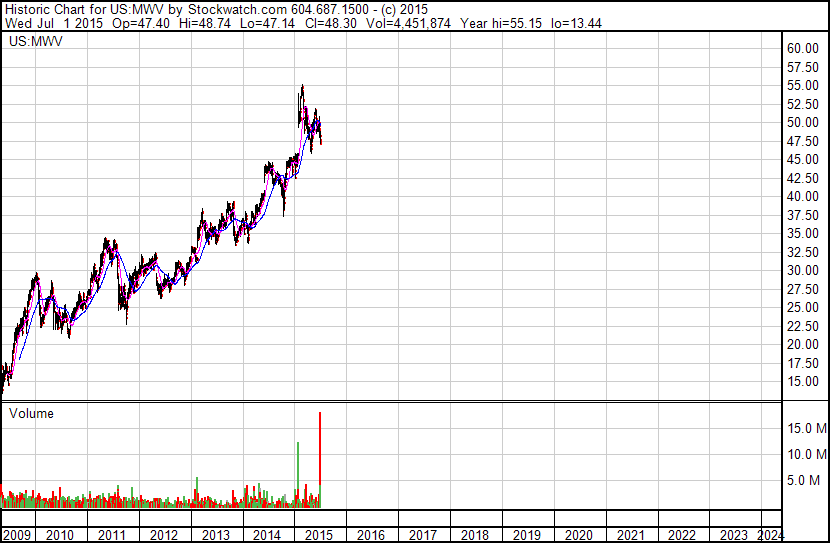Click the Vol=4,451,874 value in the header
The width and height of the screenshot is (830, 543).
point(408,23)
